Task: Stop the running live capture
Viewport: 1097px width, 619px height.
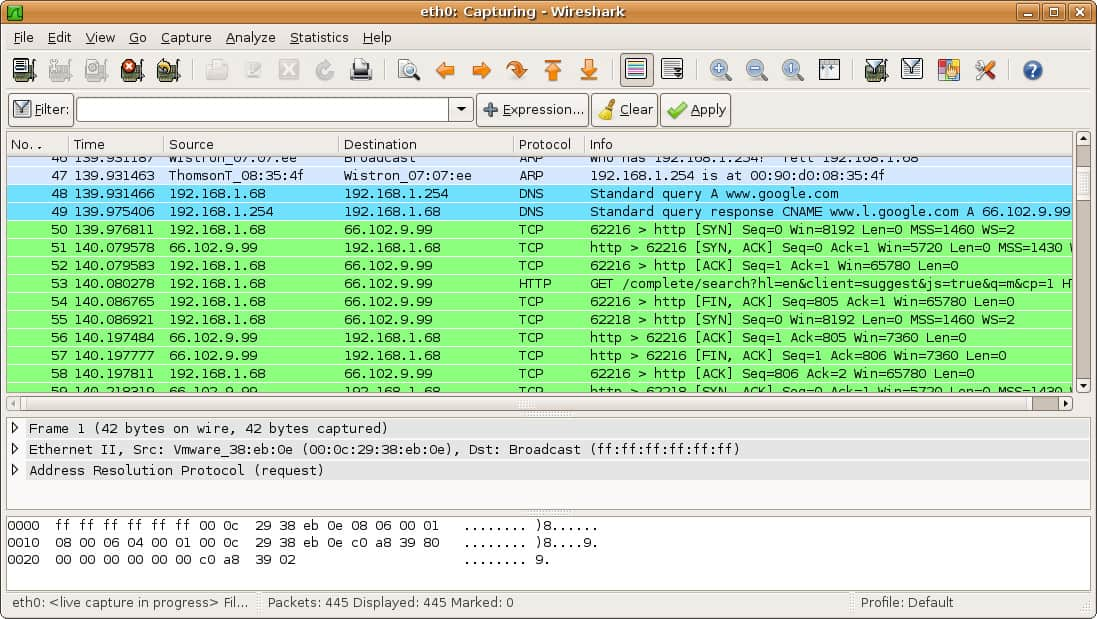Action: point(131,70)
